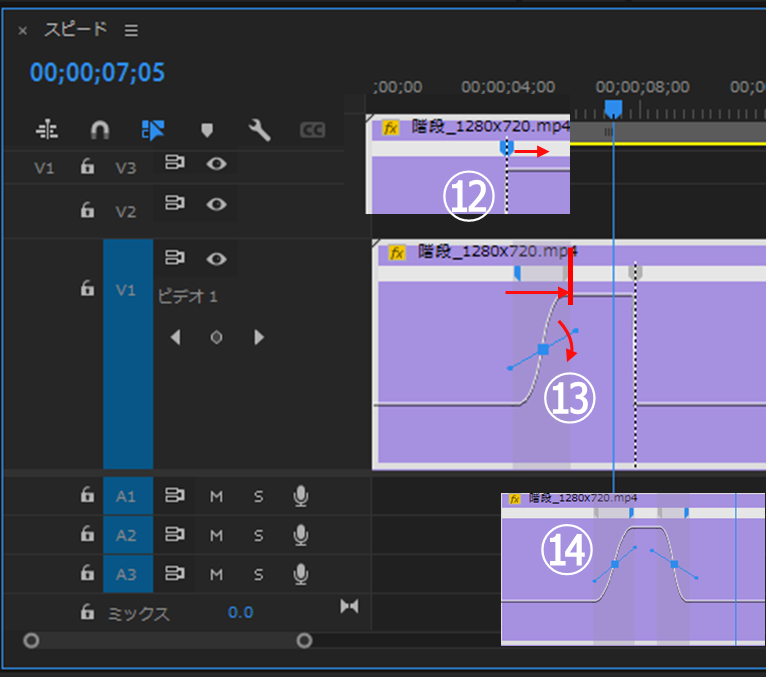The image size is (766, 677).
Task: Close the スピード sequence tab
Action: pos(23,31)
